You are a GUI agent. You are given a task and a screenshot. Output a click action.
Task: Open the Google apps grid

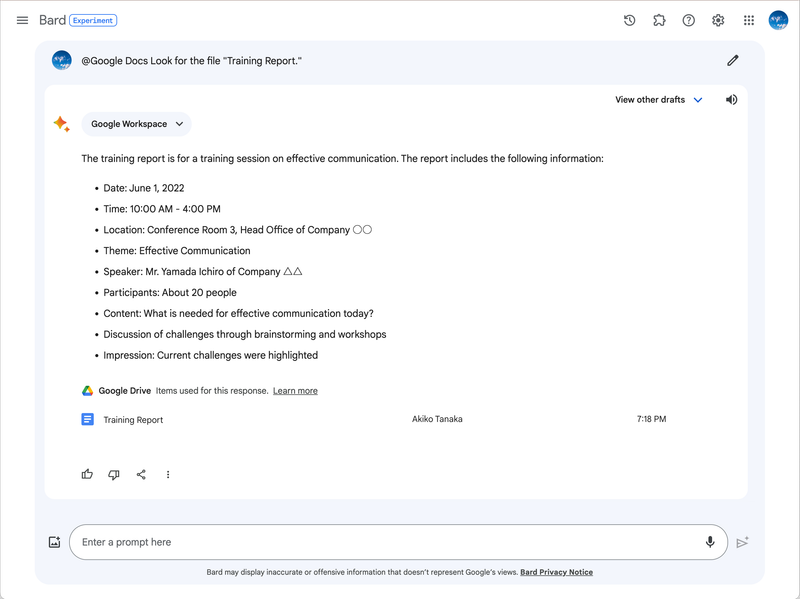point(748,20)
